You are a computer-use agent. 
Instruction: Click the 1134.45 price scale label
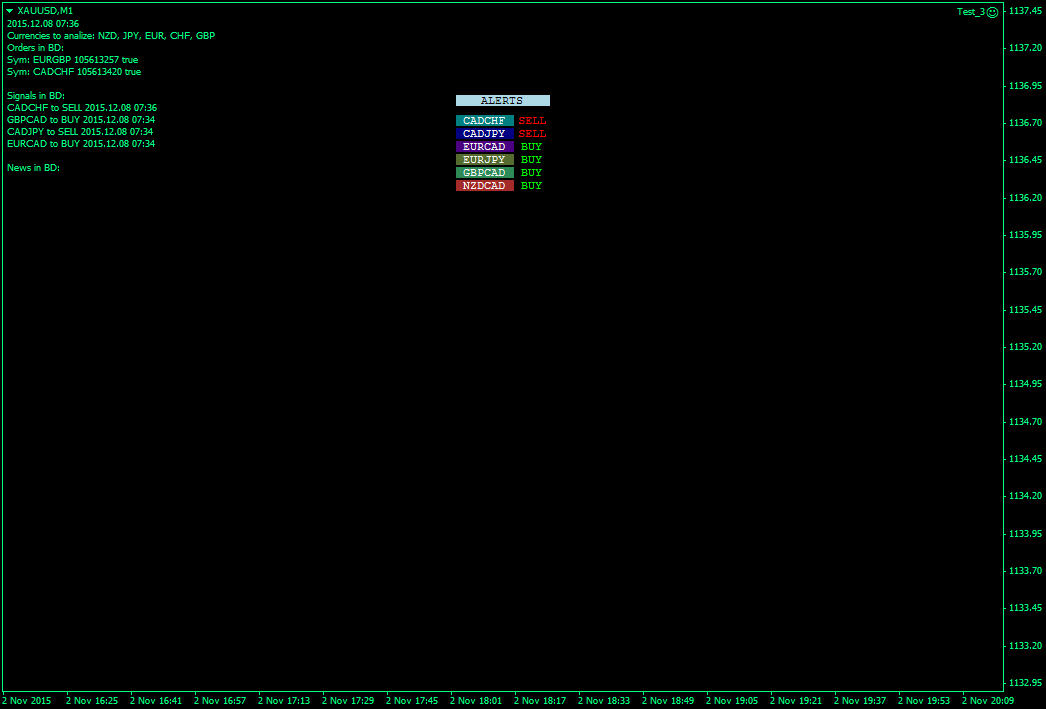1025,459
